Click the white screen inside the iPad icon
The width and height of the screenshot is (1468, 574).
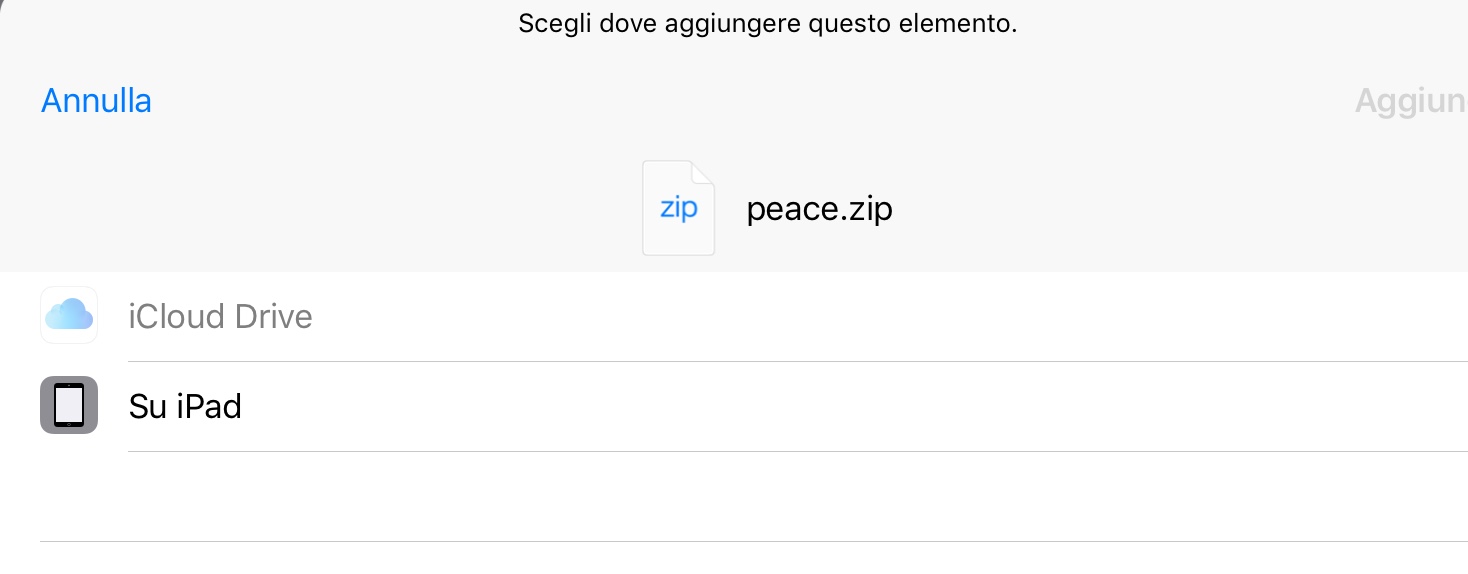[69, 405]
